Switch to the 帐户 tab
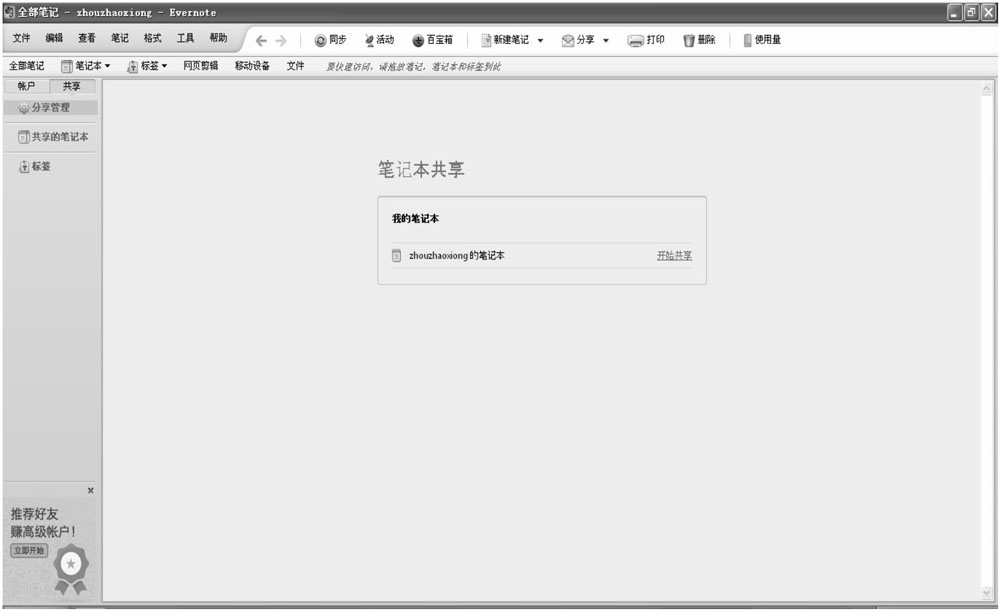Viewport: 1000px width, 611px height. [x=27, y=86]
